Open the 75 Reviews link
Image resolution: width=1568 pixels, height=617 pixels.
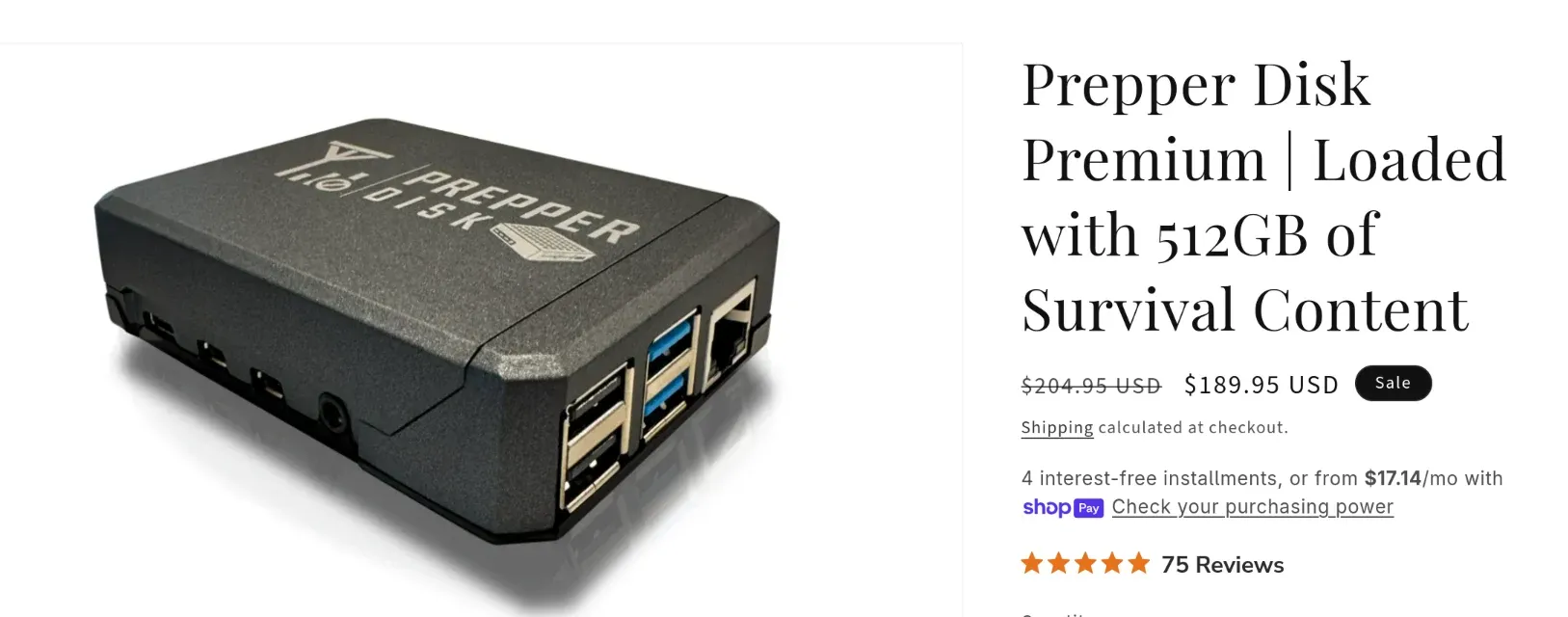pos(1222,565)
